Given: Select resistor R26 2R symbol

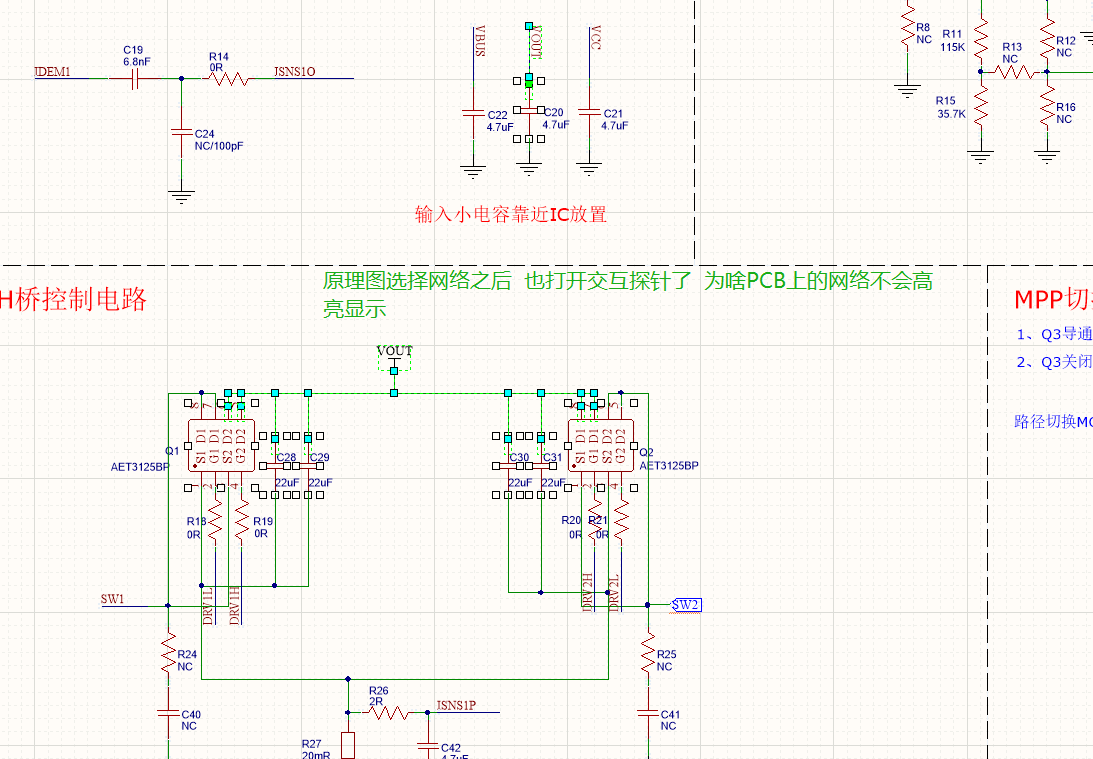Looking at the screenshot, I should pyautogui.click(x=388, y=712).
